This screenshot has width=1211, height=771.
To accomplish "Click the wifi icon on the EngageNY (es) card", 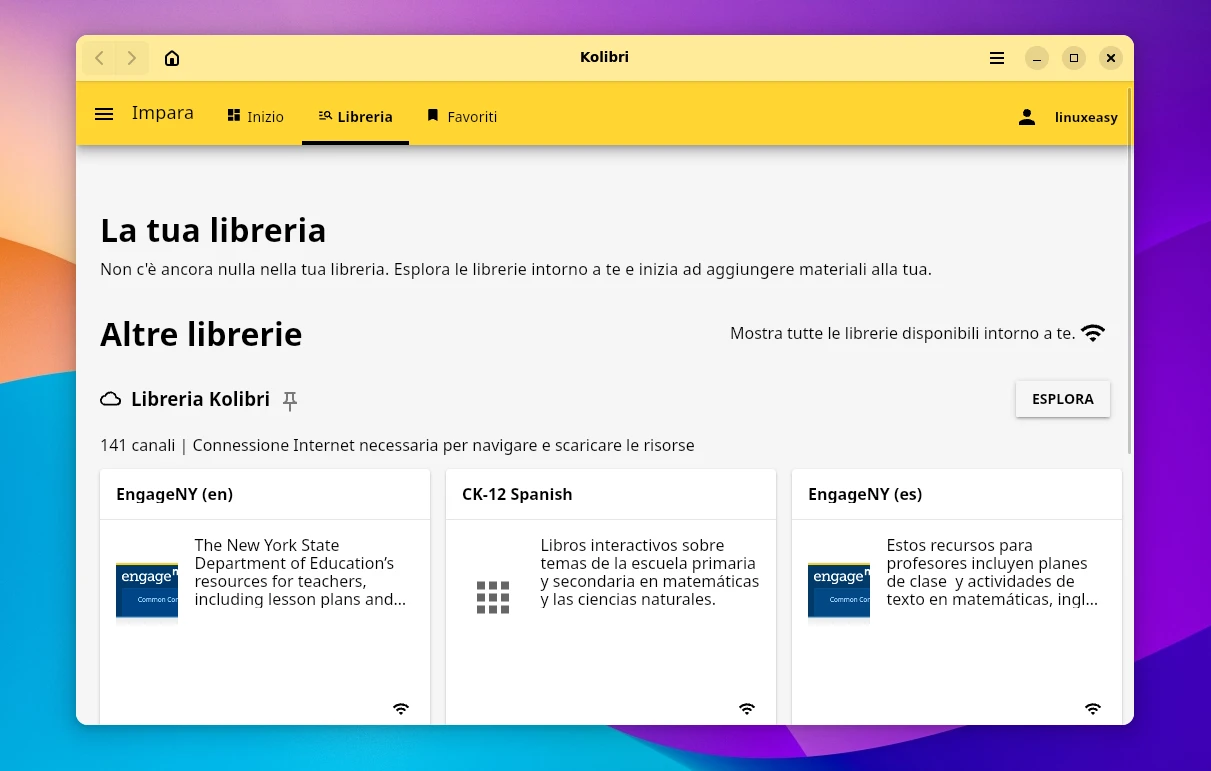I will [x=1093, y=708].
